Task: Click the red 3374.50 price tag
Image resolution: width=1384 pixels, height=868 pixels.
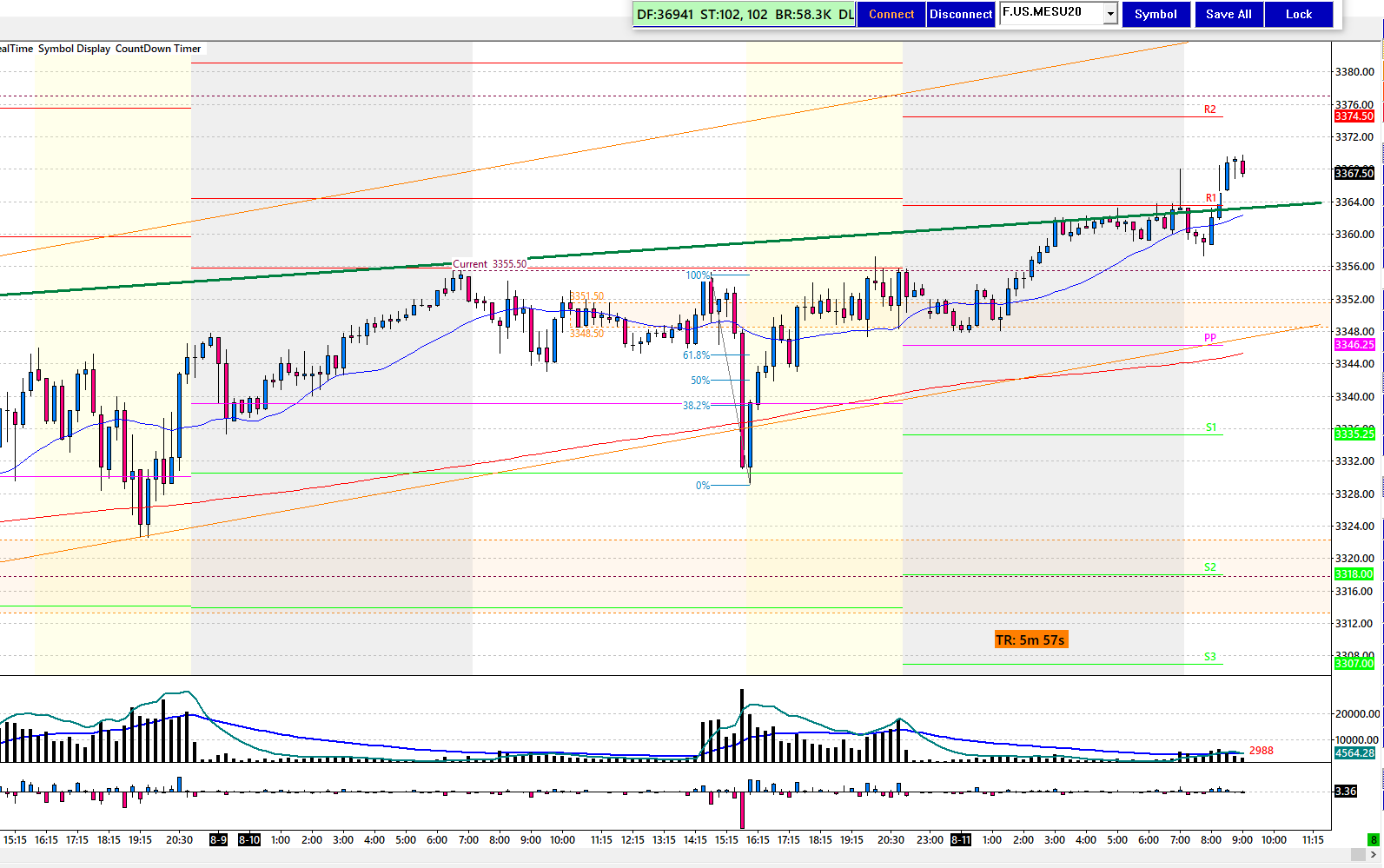Action: click(x=1354, y=116)
